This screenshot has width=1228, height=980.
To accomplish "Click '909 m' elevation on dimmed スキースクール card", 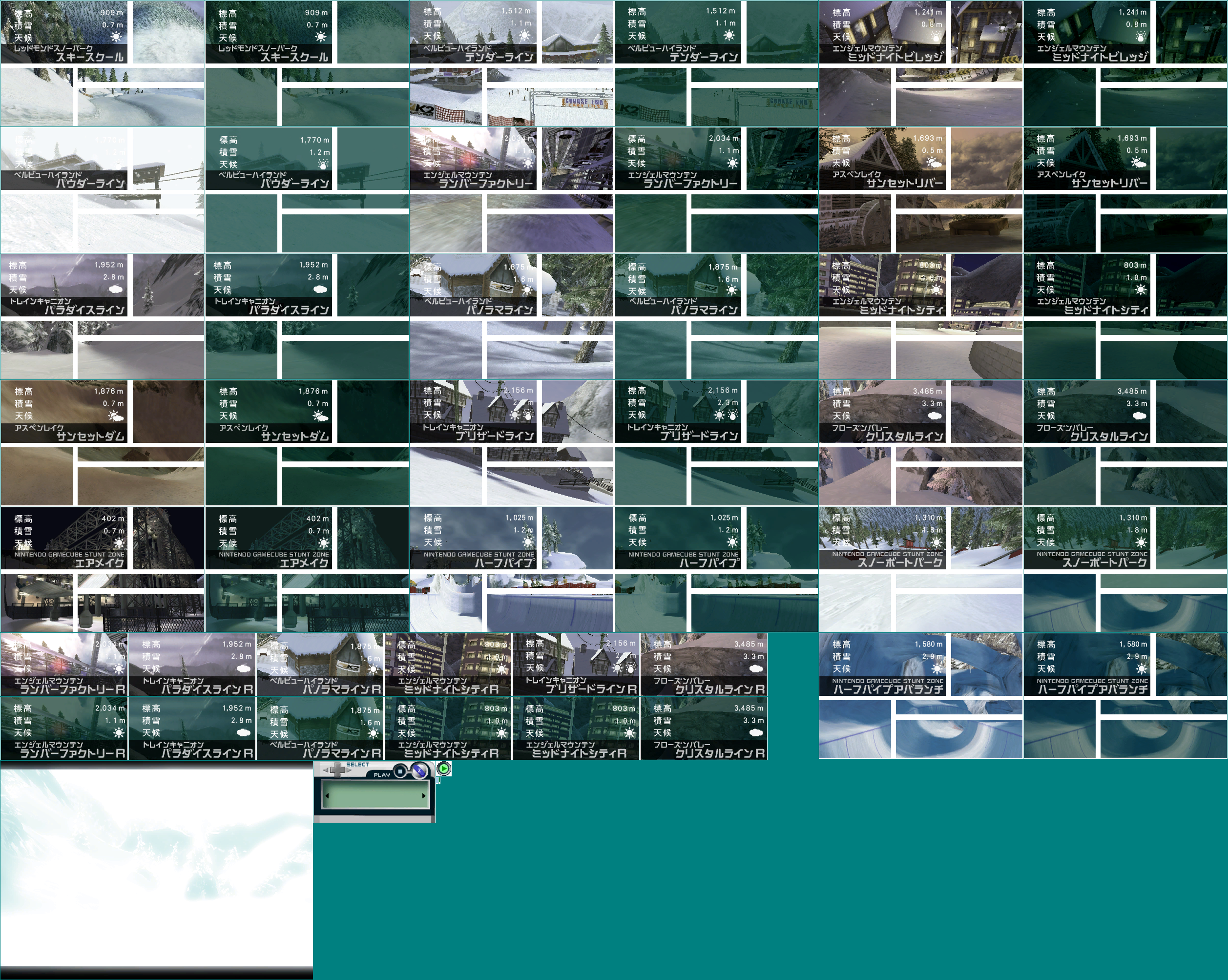I will click(x=316, y=13).
